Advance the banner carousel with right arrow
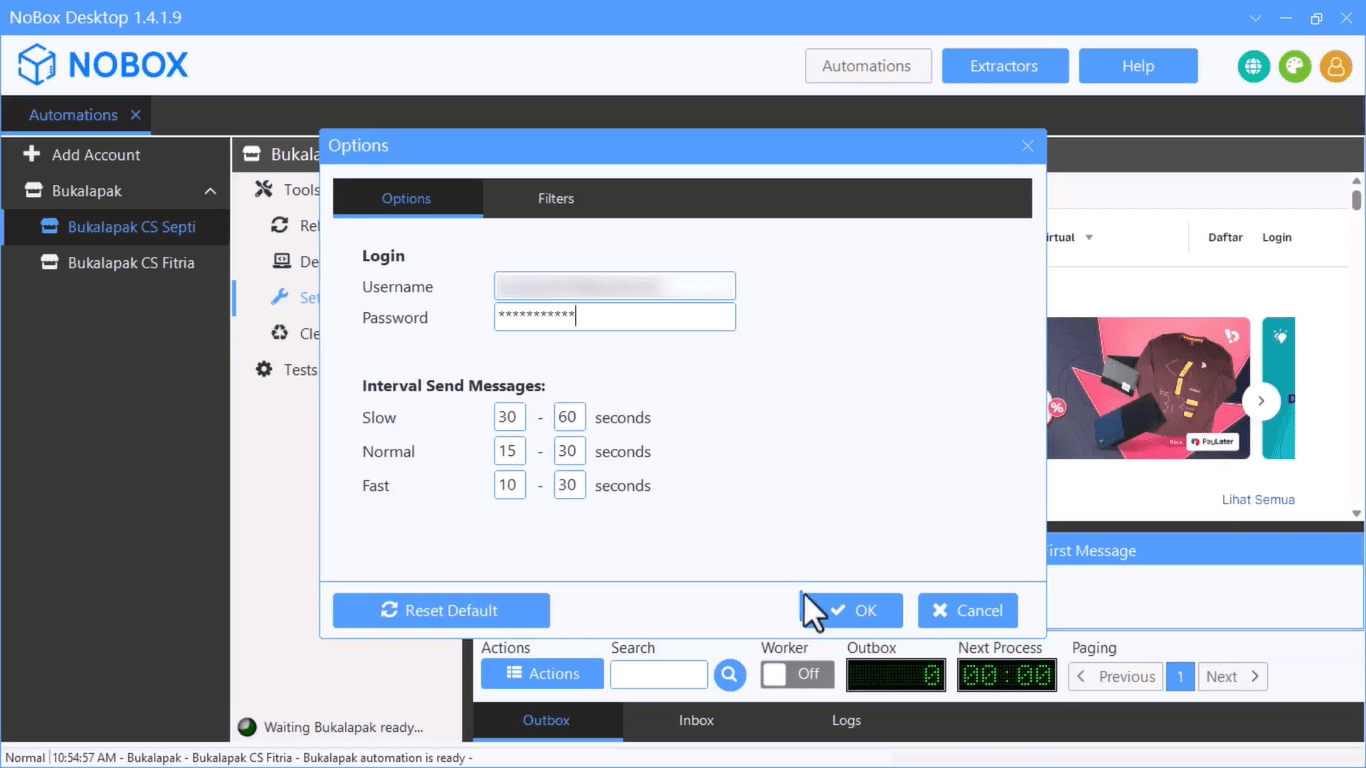This screenshot has height=768, width=1366. 1261,401
